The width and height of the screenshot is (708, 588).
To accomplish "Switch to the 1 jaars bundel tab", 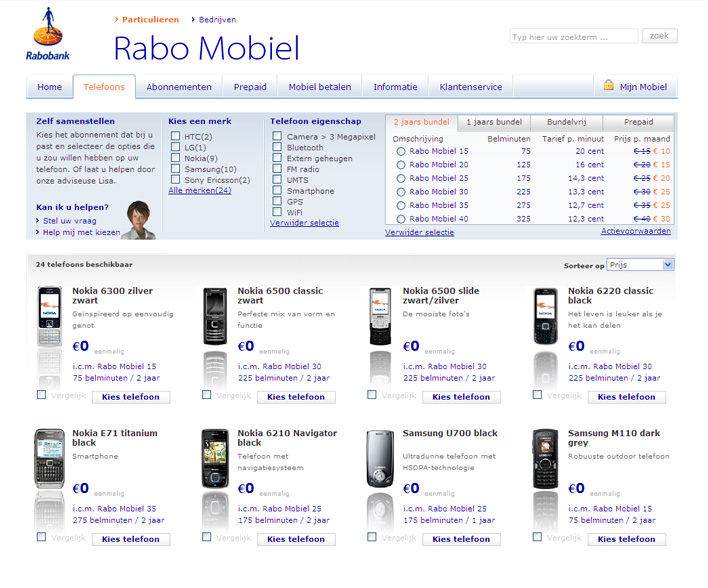I will pos(494,122).
